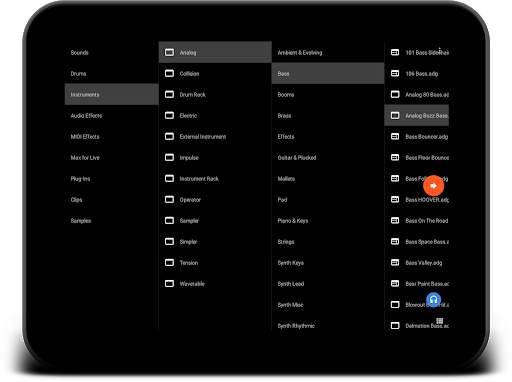The image size is (512, 382).
Task: Click the Bass Space Bass preset icon
Action: (395, 241)
